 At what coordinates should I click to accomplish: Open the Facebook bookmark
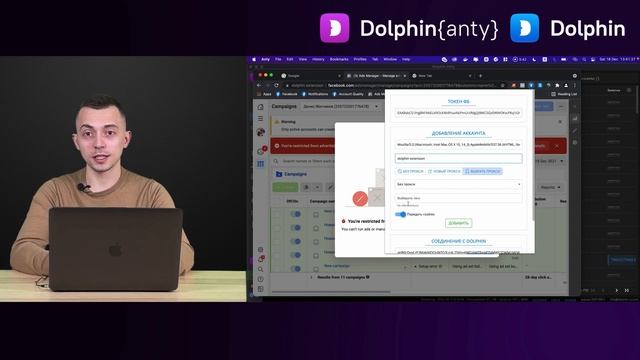[x=287, y=94]
